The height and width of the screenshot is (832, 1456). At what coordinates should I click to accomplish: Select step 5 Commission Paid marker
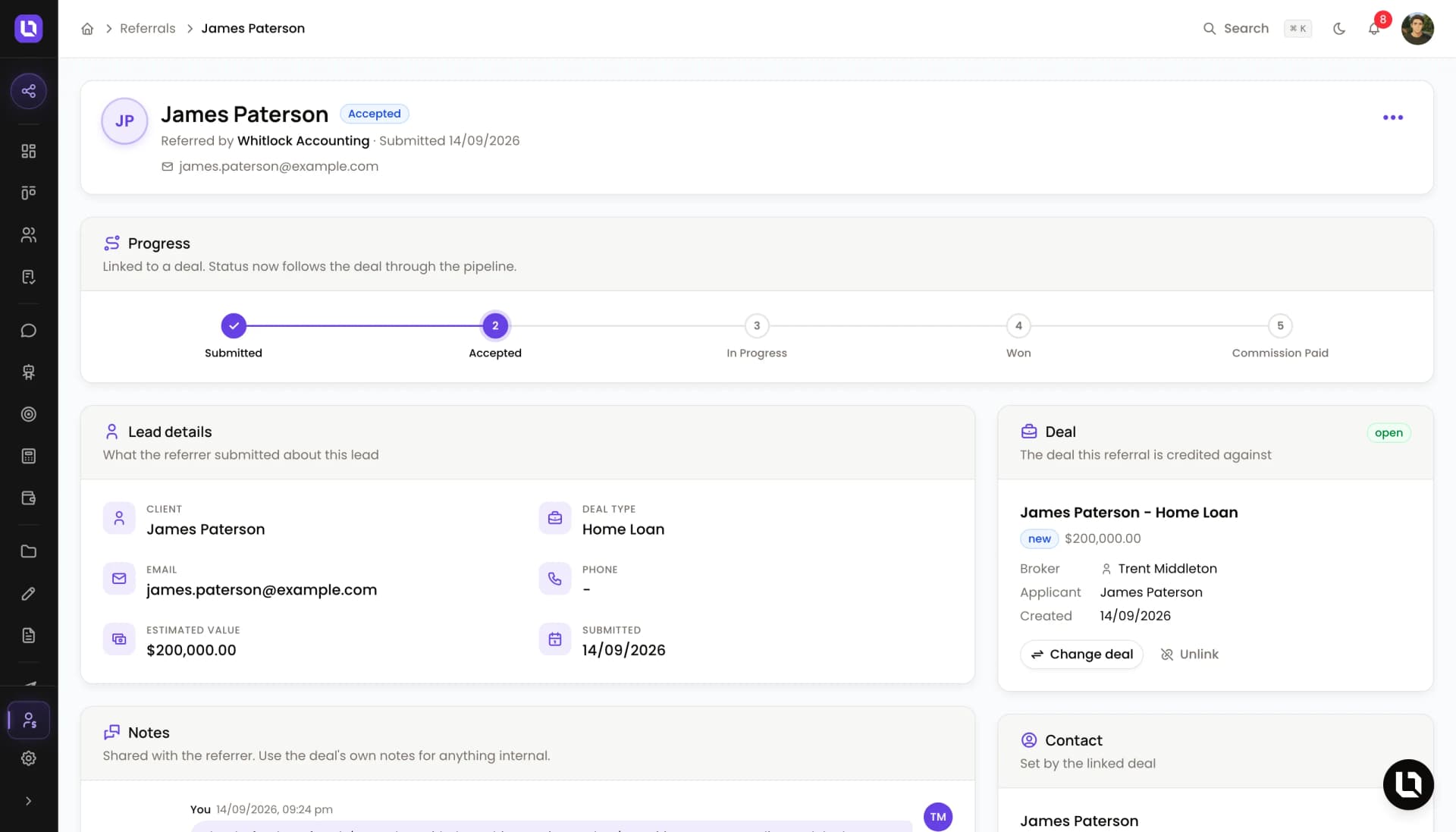[1280, 326]
